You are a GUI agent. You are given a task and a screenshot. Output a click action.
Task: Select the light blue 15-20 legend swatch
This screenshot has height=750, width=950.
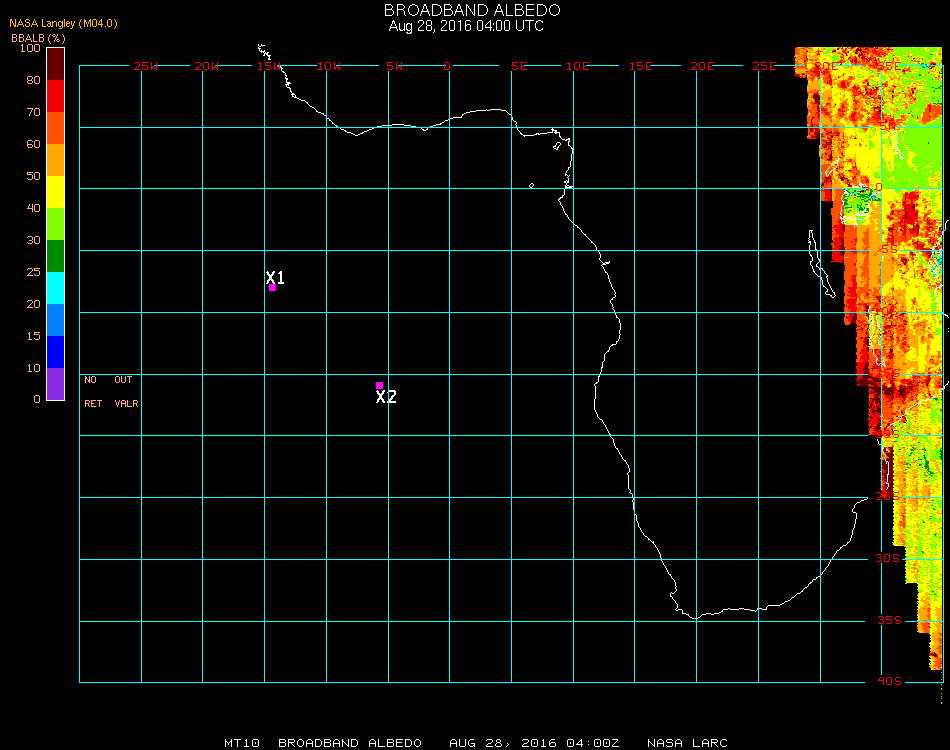55,320
